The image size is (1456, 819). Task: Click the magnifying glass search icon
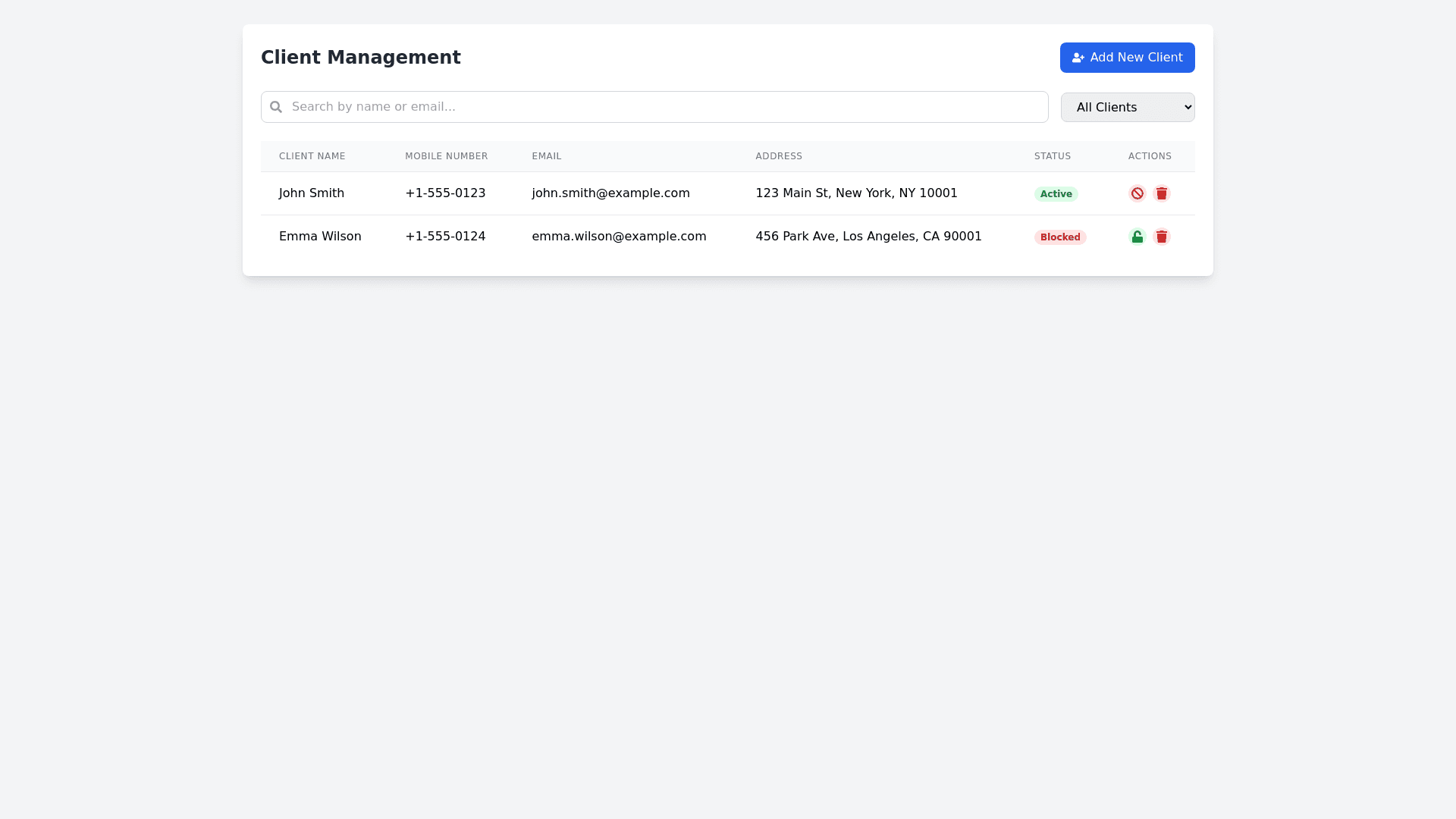(x=276, y=107)
